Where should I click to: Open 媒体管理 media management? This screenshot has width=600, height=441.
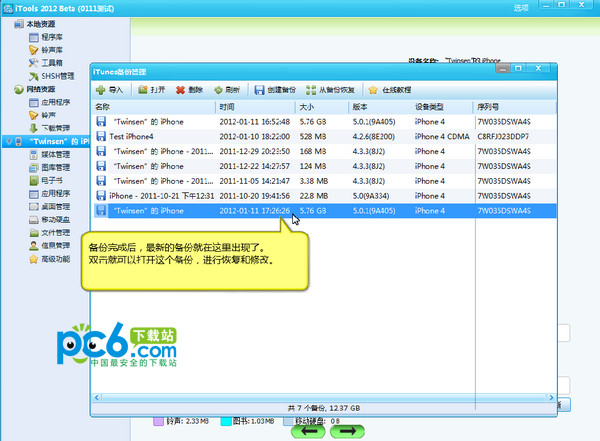pyautogui.click(x=50, y=154)
